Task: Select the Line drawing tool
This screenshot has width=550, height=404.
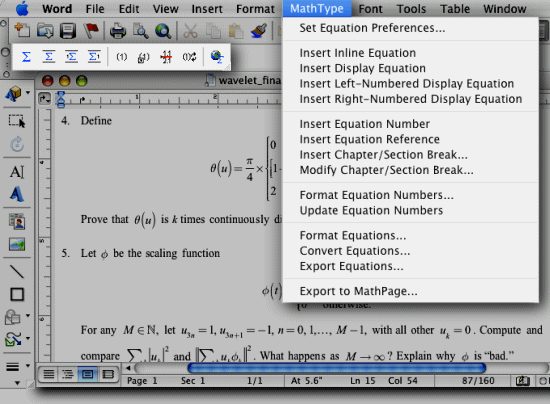Action: coord(17,271)
